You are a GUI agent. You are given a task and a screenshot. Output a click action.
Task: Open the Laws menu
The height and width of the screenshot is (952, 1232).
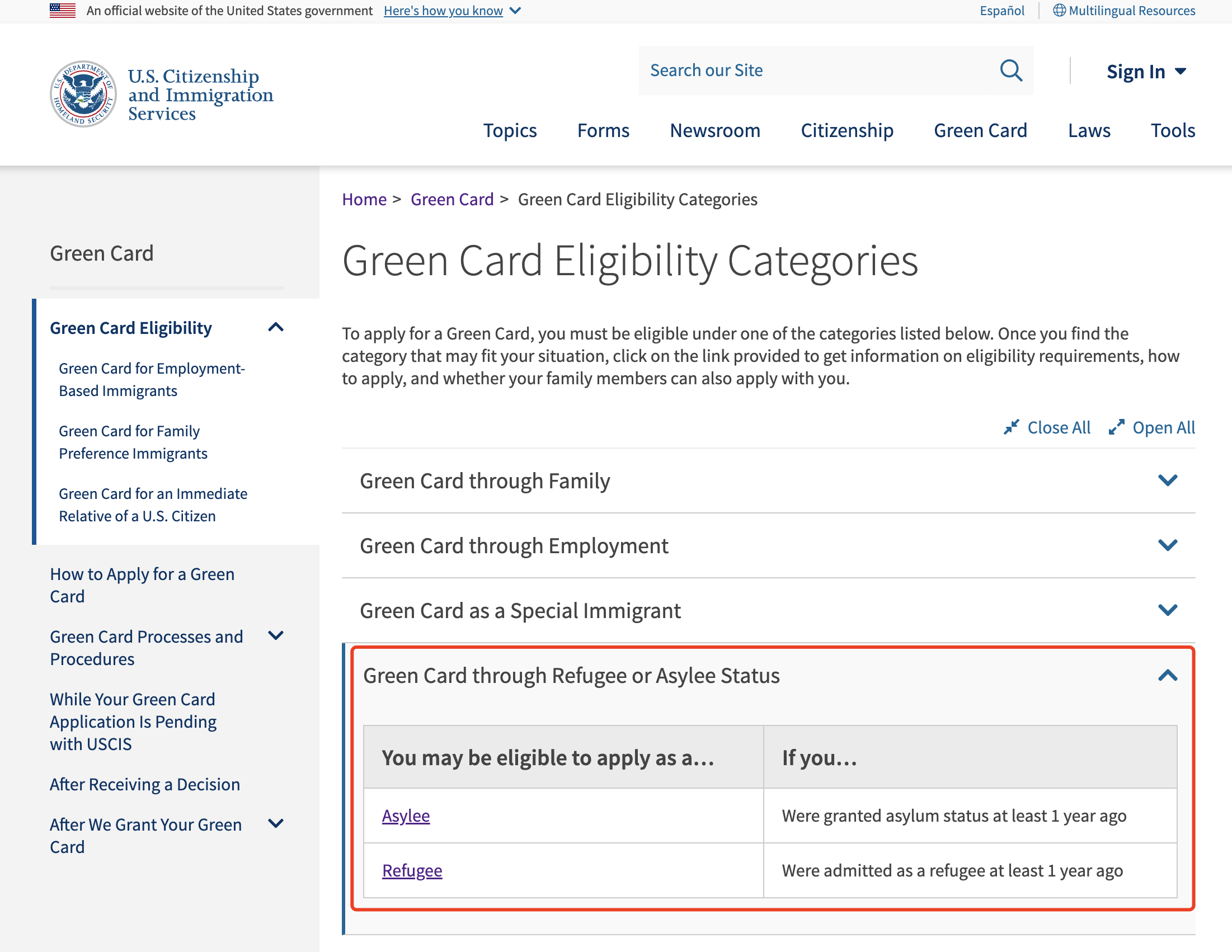point(1089,130)
